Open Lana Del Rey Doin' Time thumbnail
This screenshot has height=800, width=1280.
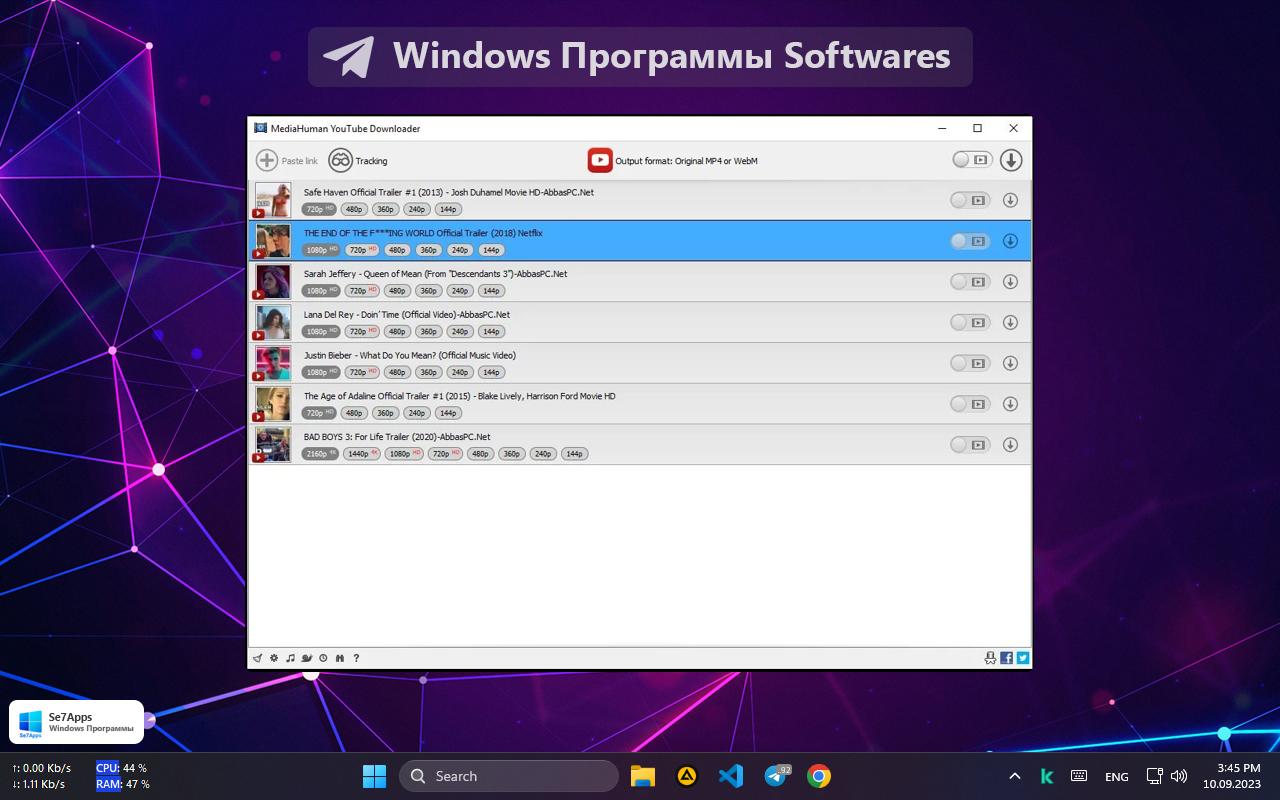[272, 322]
